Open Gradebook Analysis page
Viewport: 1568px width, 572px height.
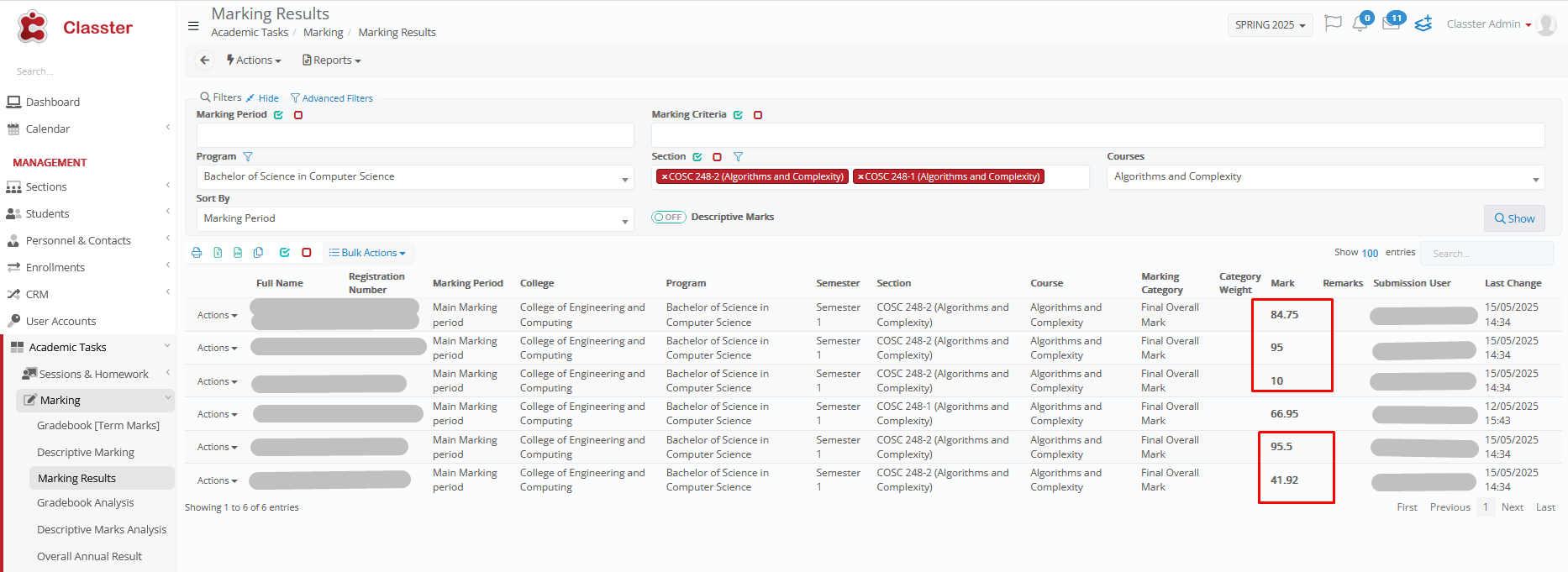[86, 503]
